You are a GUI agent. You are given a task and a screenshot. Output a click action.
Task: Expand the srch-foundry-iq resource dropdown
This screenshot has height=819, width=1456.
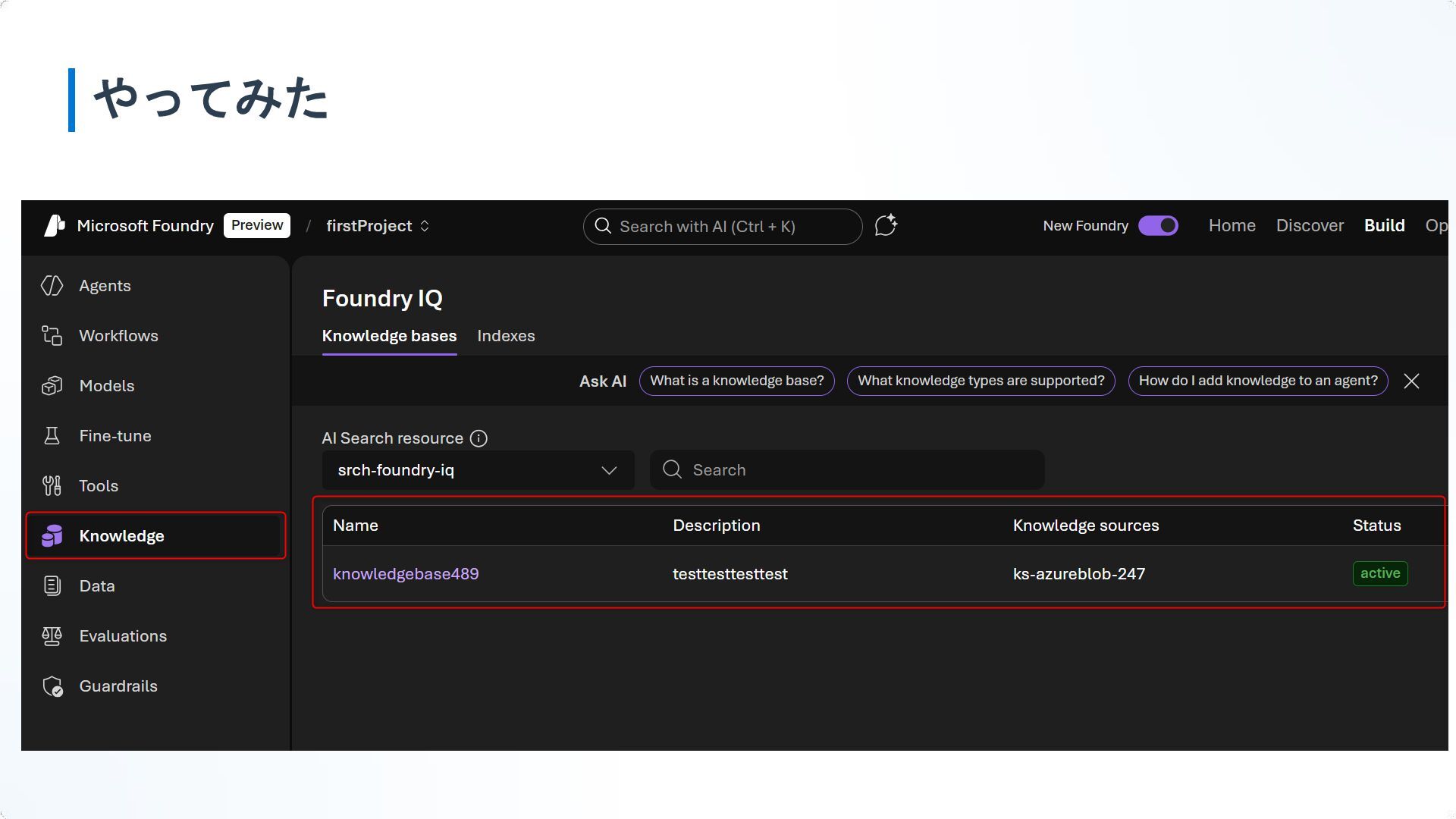pos(478,470)
